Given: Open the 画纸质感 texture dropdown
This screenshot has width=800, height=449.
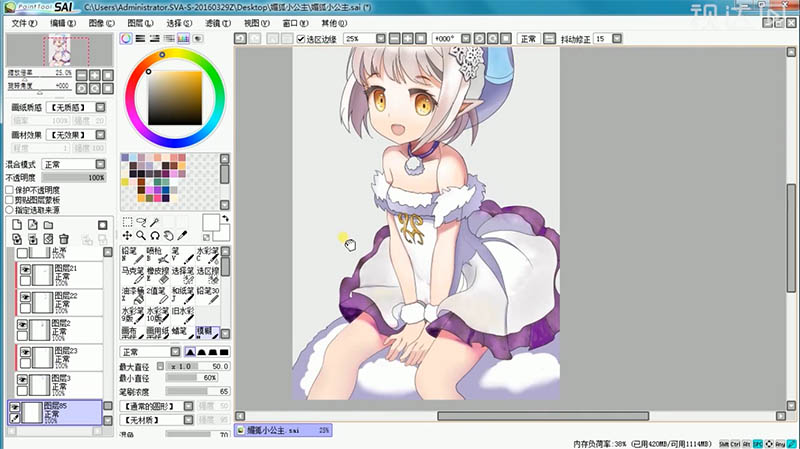Looking at the screenshot, I should pos(101,107).
